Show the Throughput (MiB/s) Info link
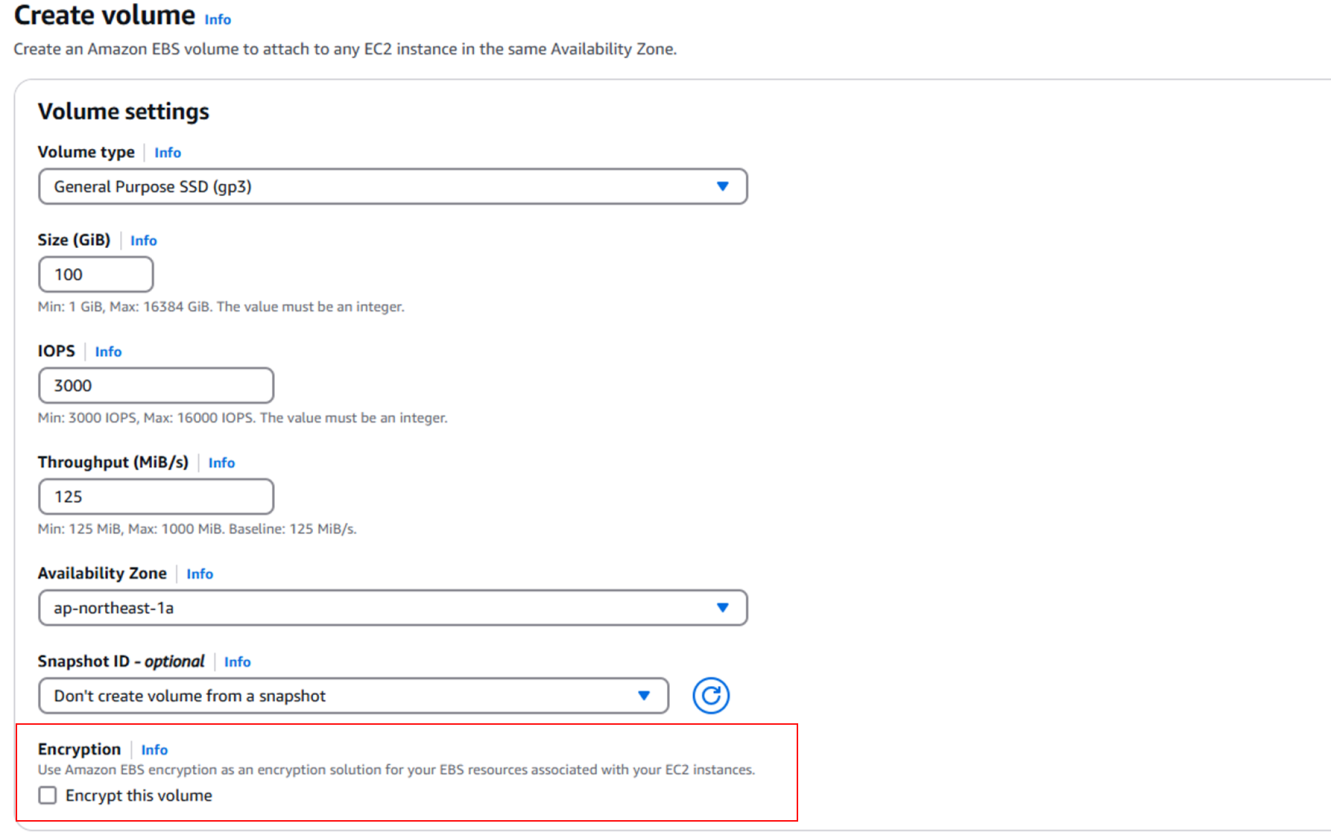Viewport: 1331px width, 838px height. point(221,463)
